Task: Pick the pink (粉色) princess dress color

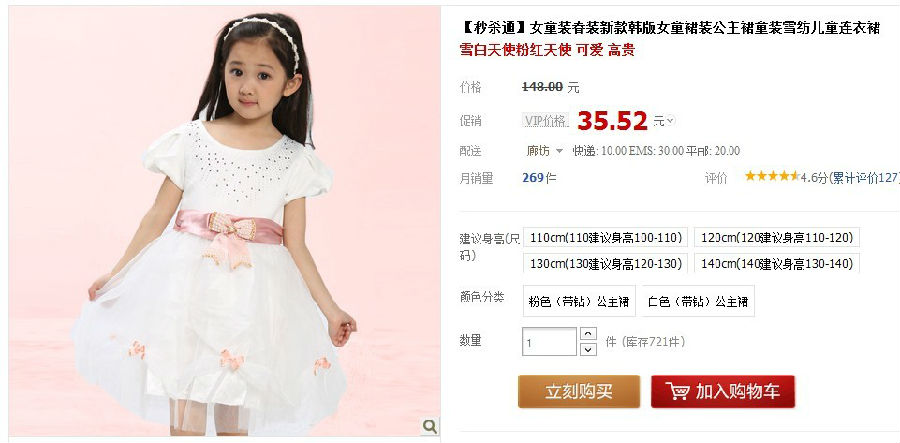Action: [579, 301]
